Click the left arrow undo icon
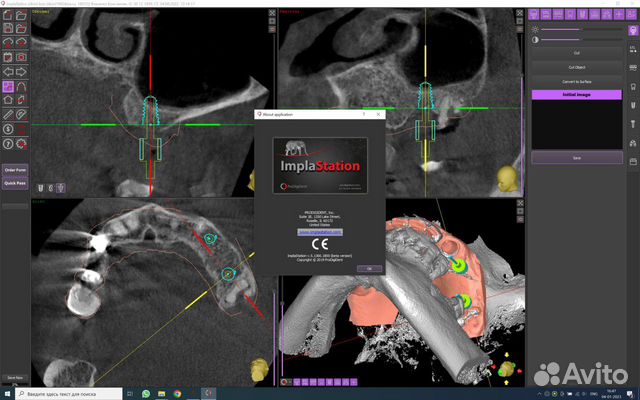This screenshot has width=640, height=400. coord(9,72)
